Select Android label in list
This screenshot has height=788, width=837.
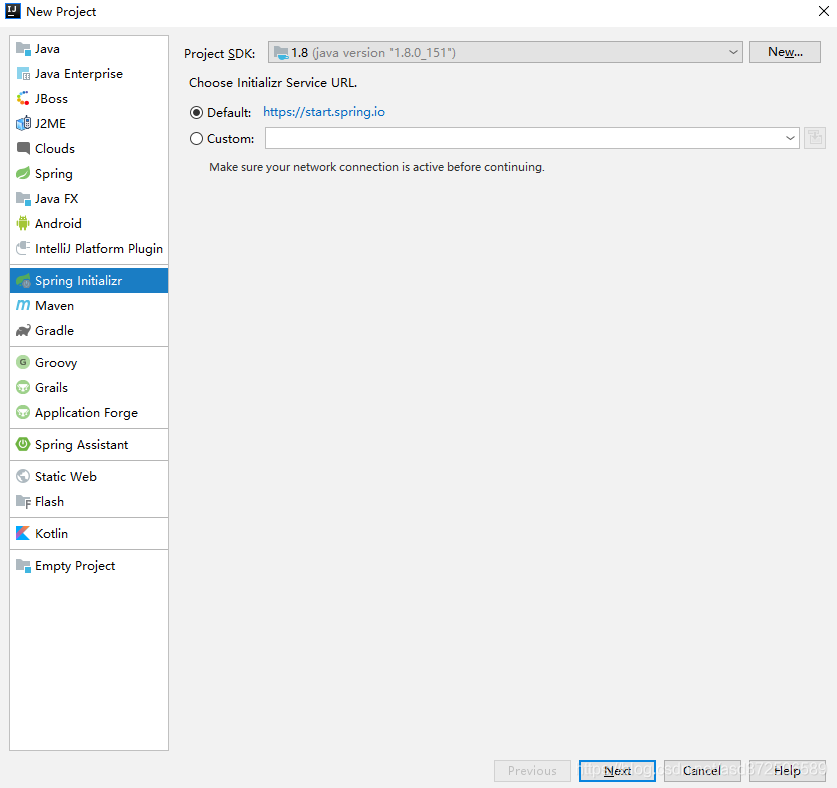(x=58, y=223)
